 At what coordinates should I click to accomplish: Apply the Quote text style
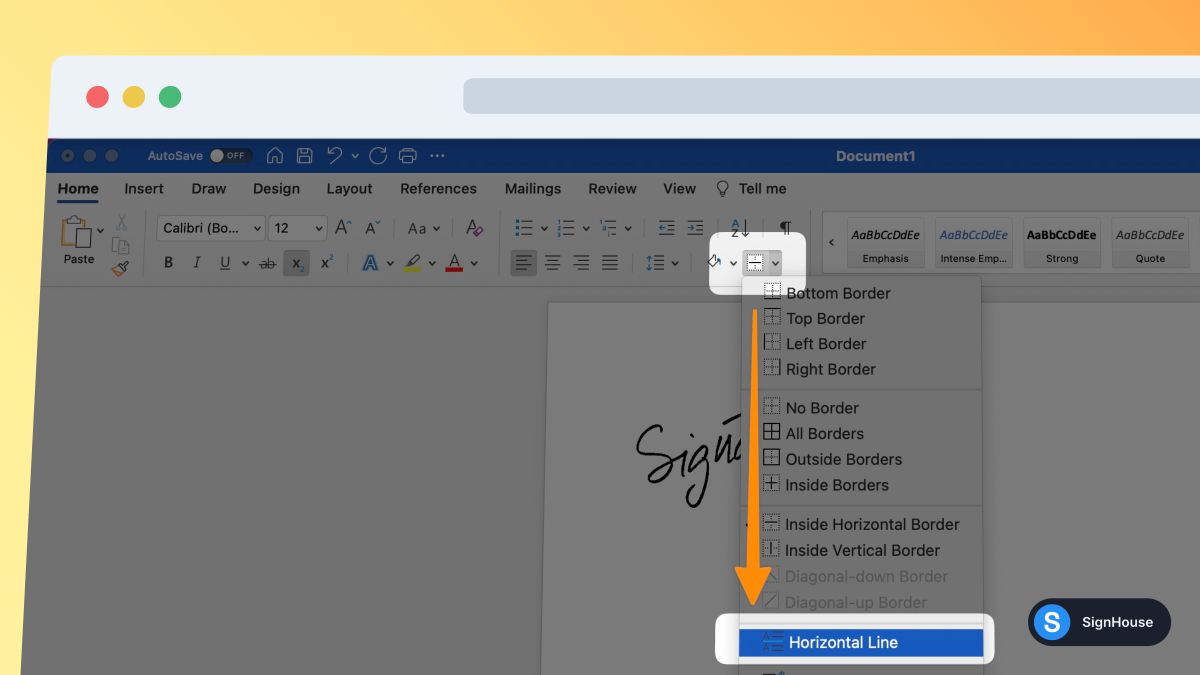[1148, 242]
